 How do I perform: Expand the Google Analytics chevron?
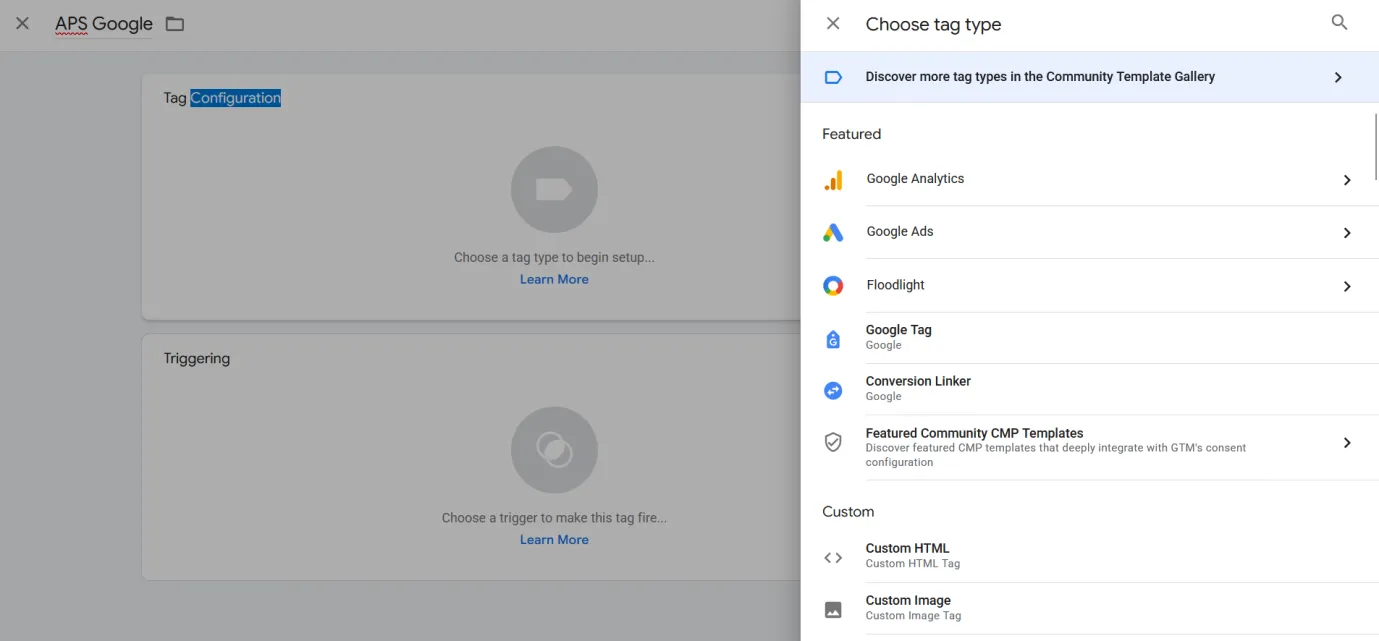pyautogui.click(x=1347, y=180)
